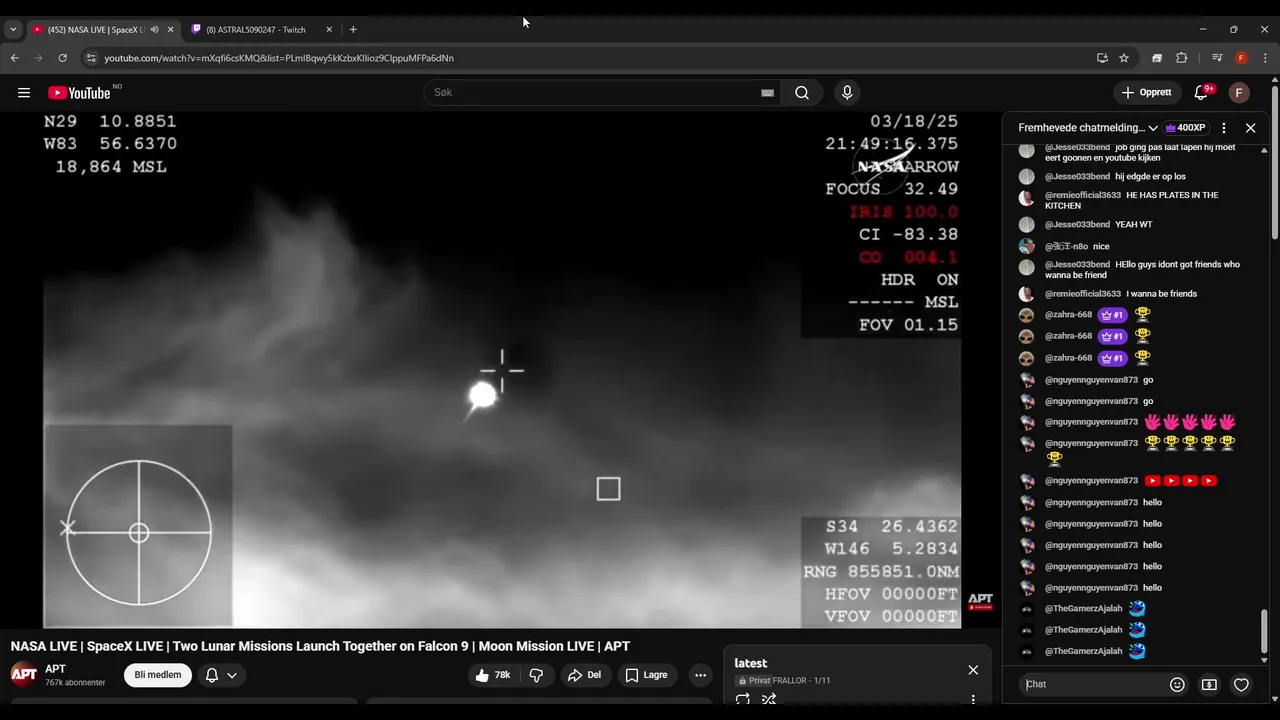Open the APT channel name link

pos(55,669)
